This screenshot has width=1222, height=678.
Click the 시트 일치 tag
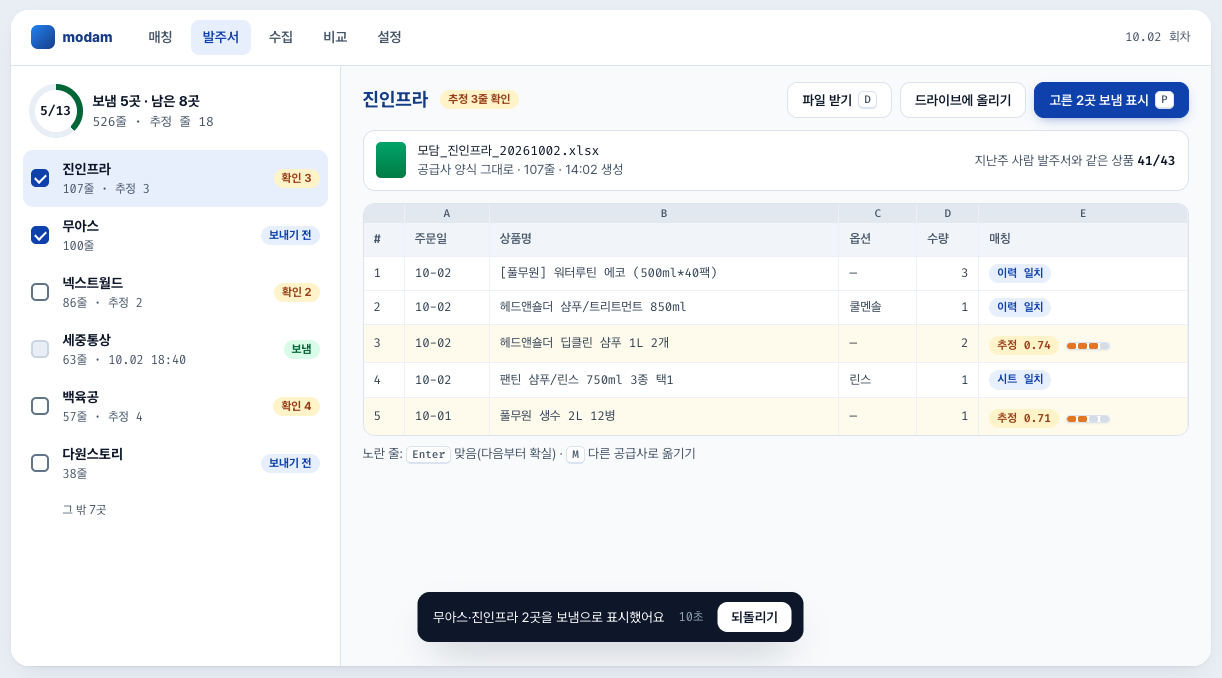(1020, 379)
